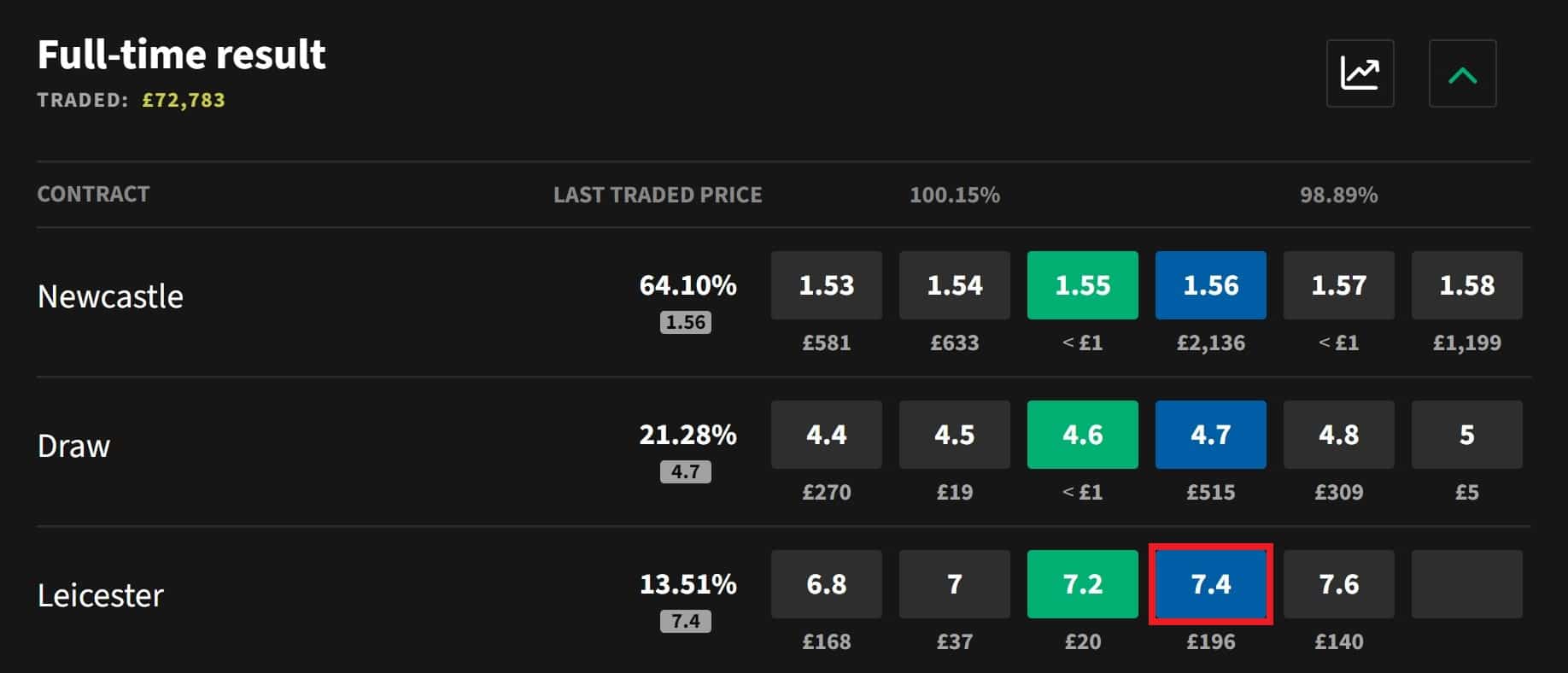This screenshot has height=673, width=1568.
Task: Click Newcastle 1.58 price box
Action: [1466, 285]
